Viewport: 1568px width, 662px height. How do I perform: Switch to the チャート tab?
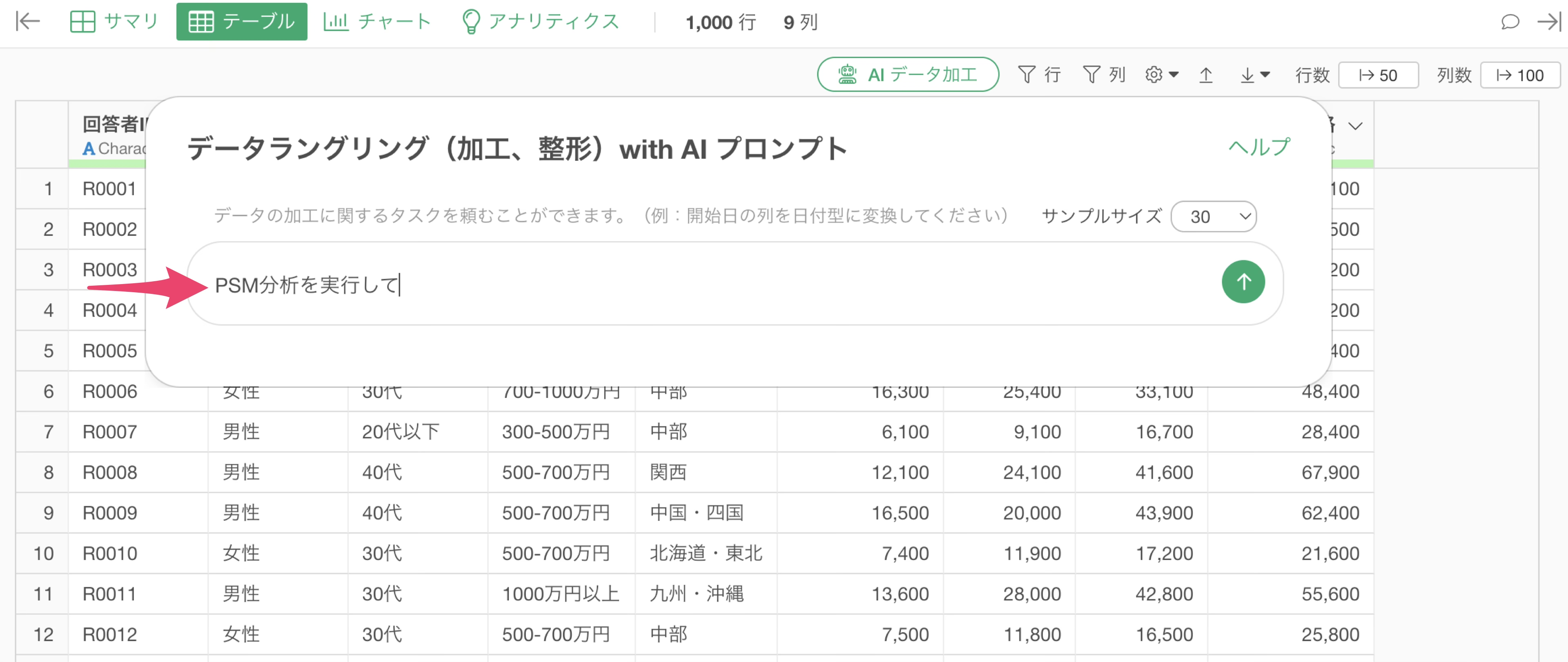pos(377,22)
